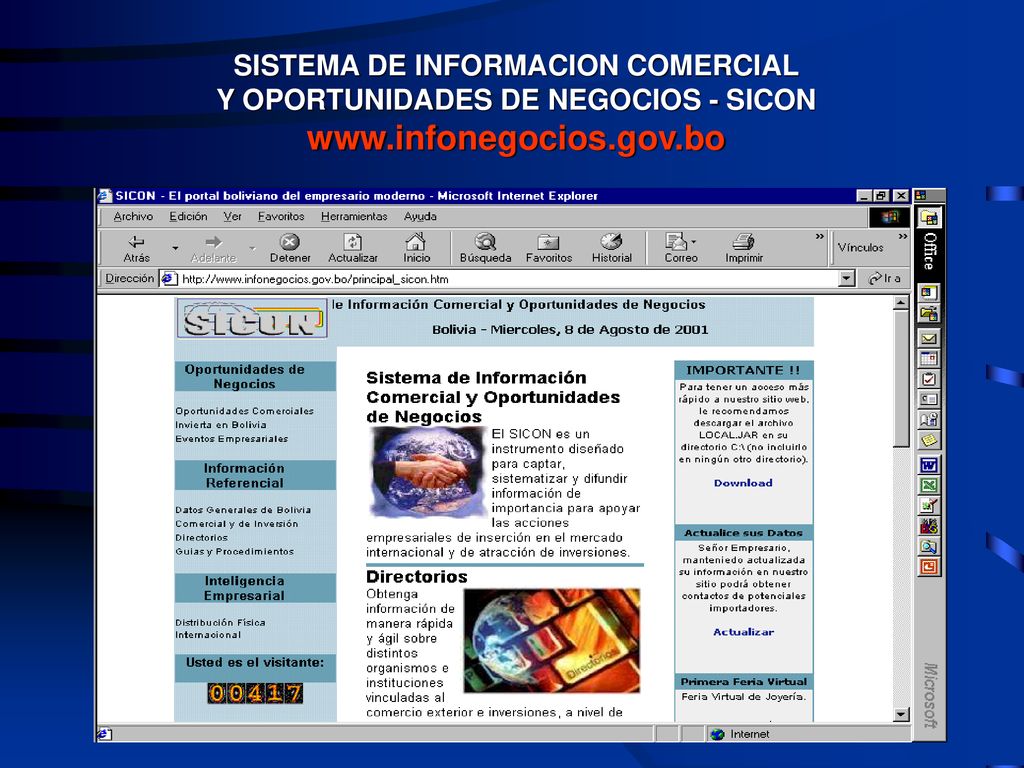Click the 00417 visitor counter
The image size is (1024, 768).
tap(255, 693)
